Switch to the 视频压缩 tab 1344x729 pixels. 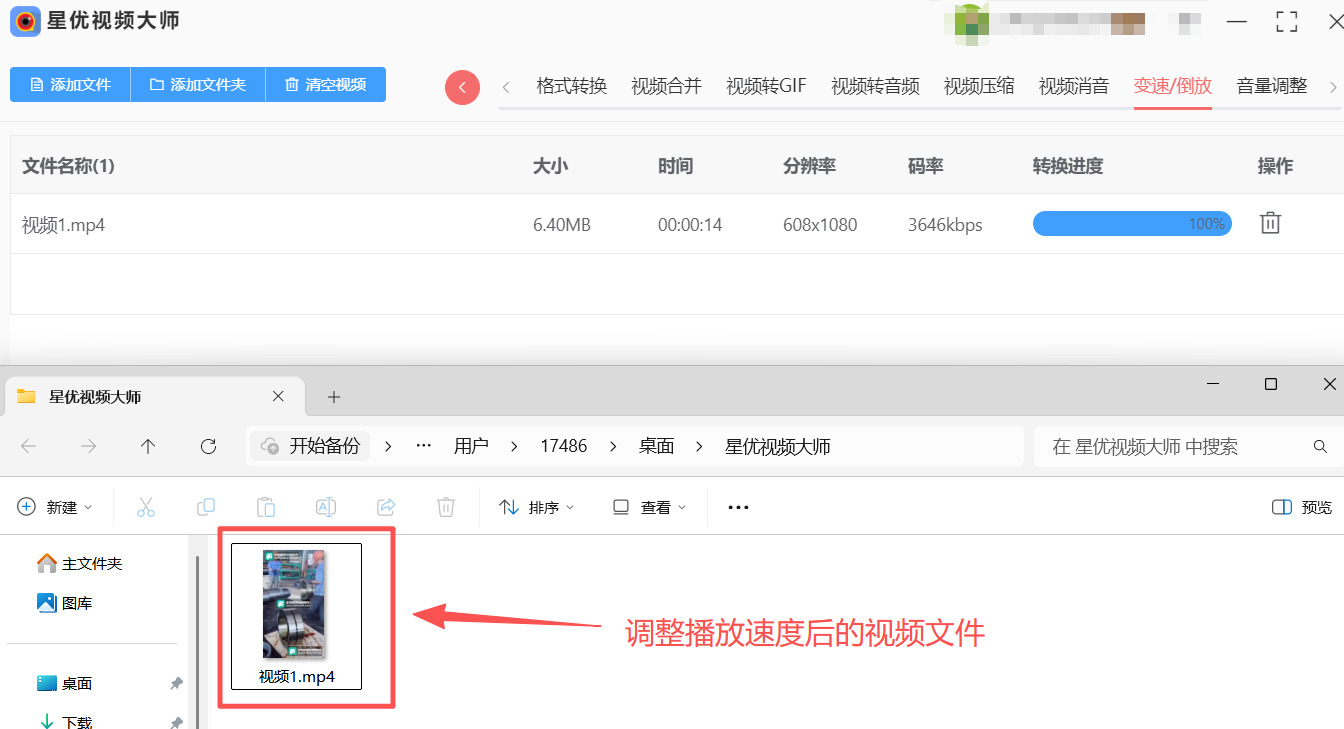[x=979, y=86]
